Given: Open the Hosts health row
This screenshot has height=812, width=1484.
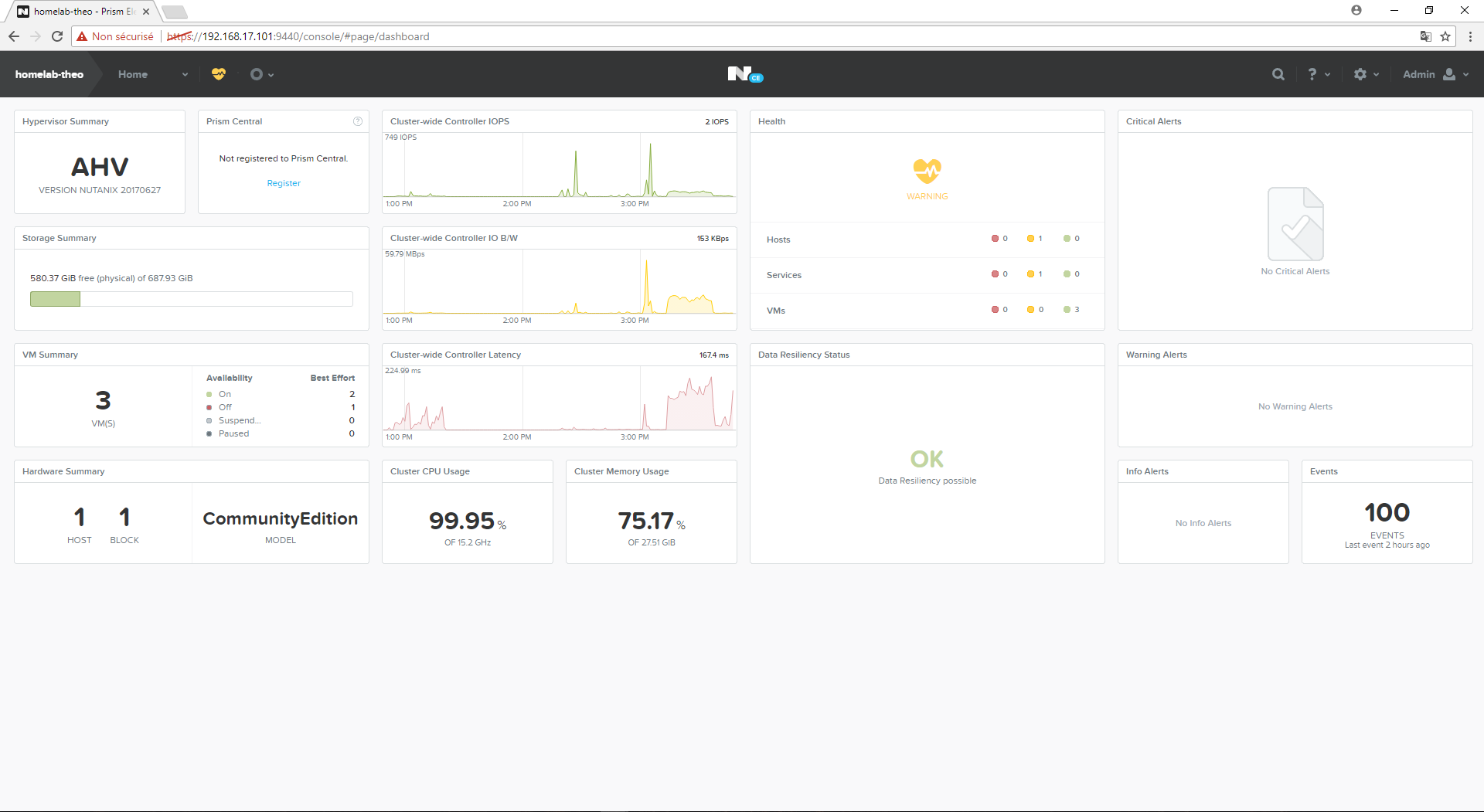Looking at the screenshot, I should [927, 240].
